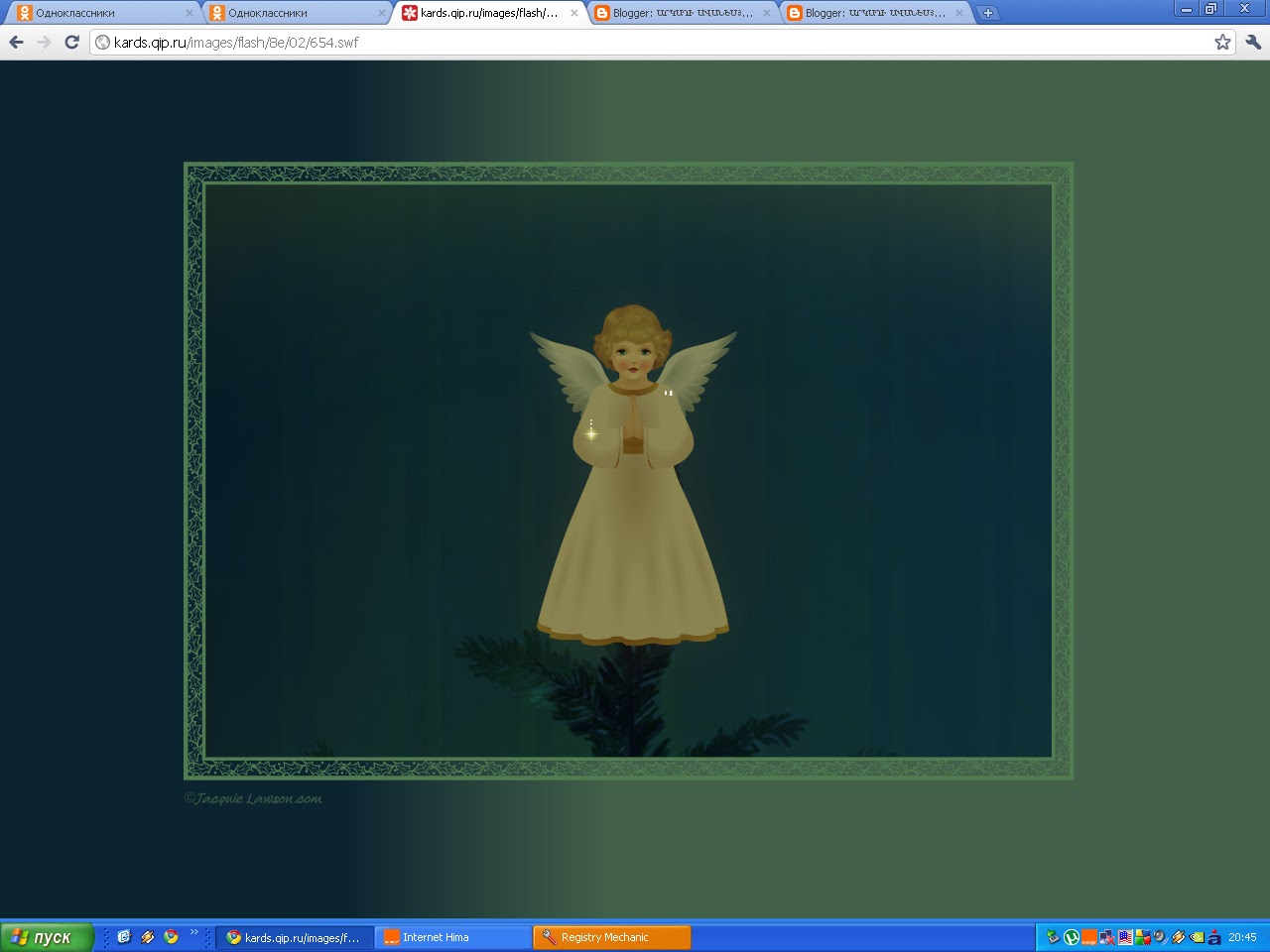The width and height of the screenshot is (1270, 952).
Task: Open uTorrent from the system tray
Action: [1072, 937]
